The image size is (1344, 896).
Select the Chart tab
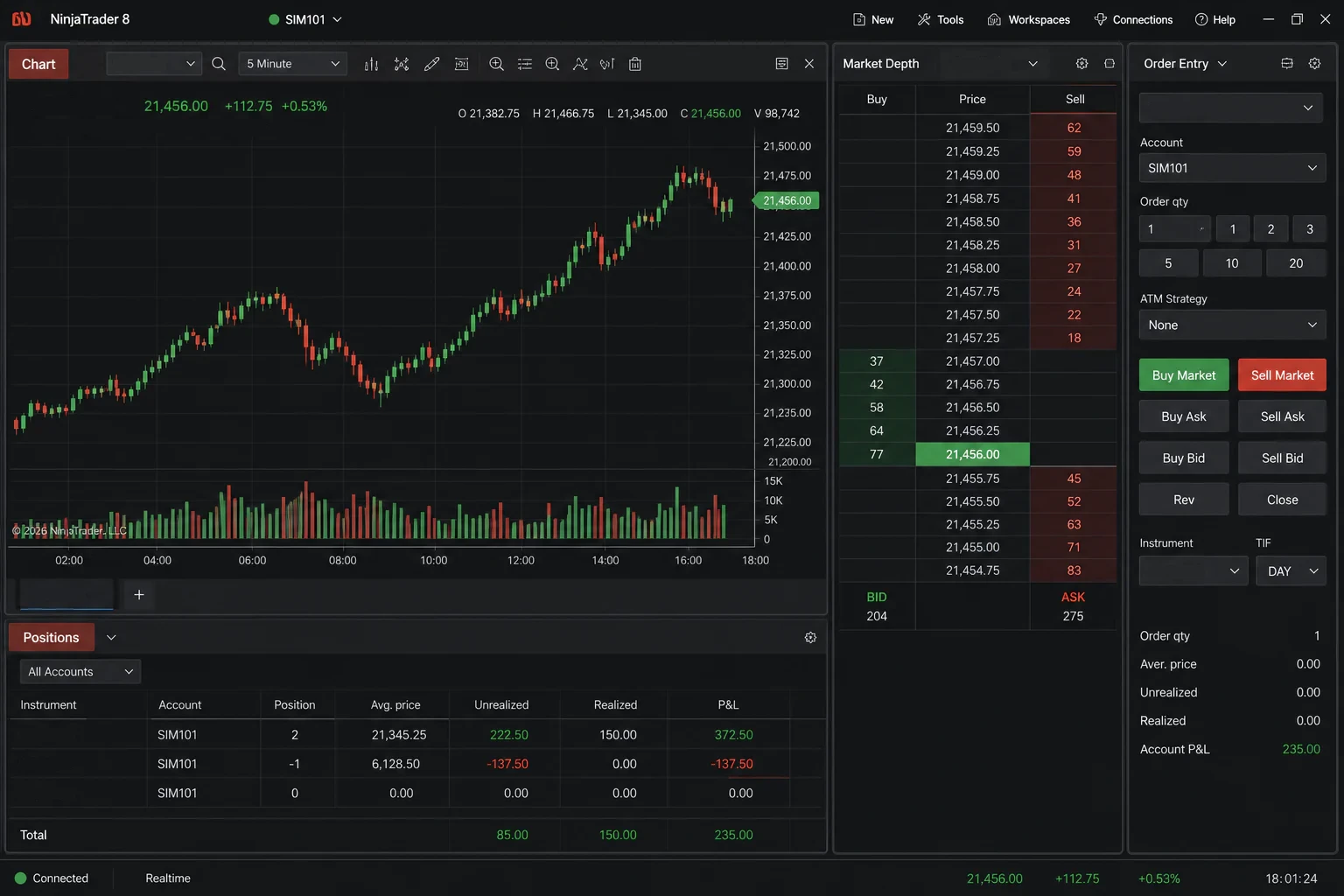[x=38, y=64]
